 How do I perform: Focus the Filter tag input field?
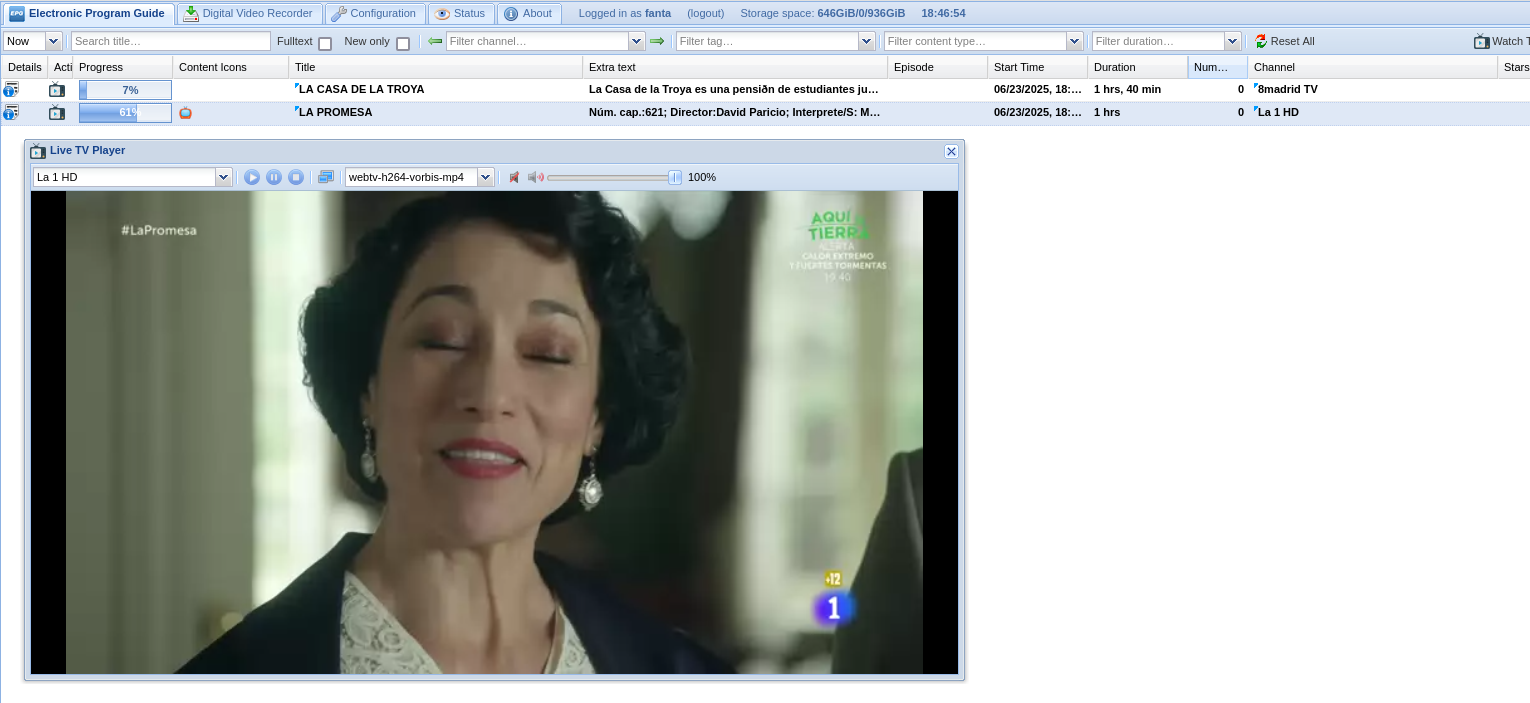(x=767, y=41)
